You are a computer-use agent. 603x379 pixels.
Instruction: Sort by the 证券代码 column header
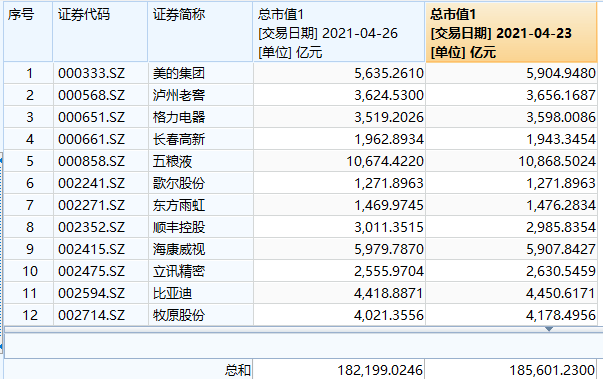coord(100,32)
